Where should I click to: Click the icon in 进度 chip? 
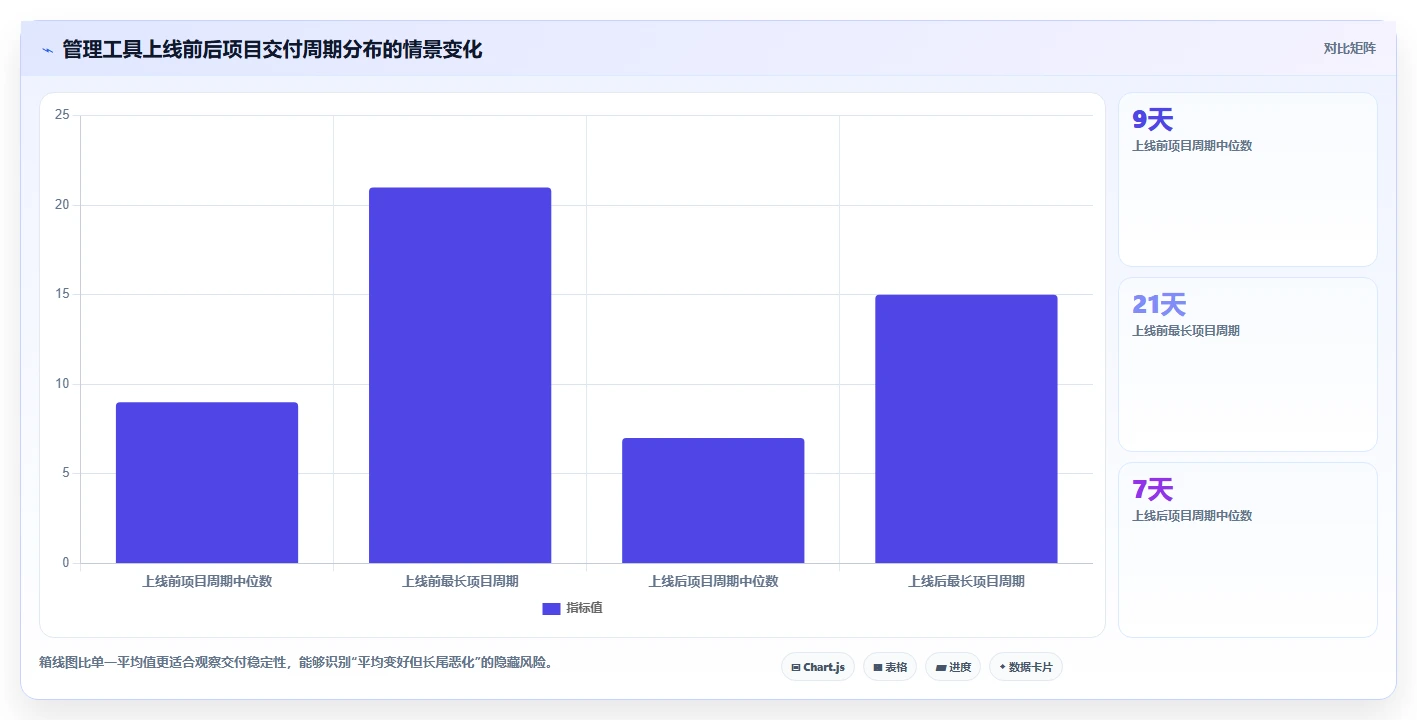coord(941,667)
